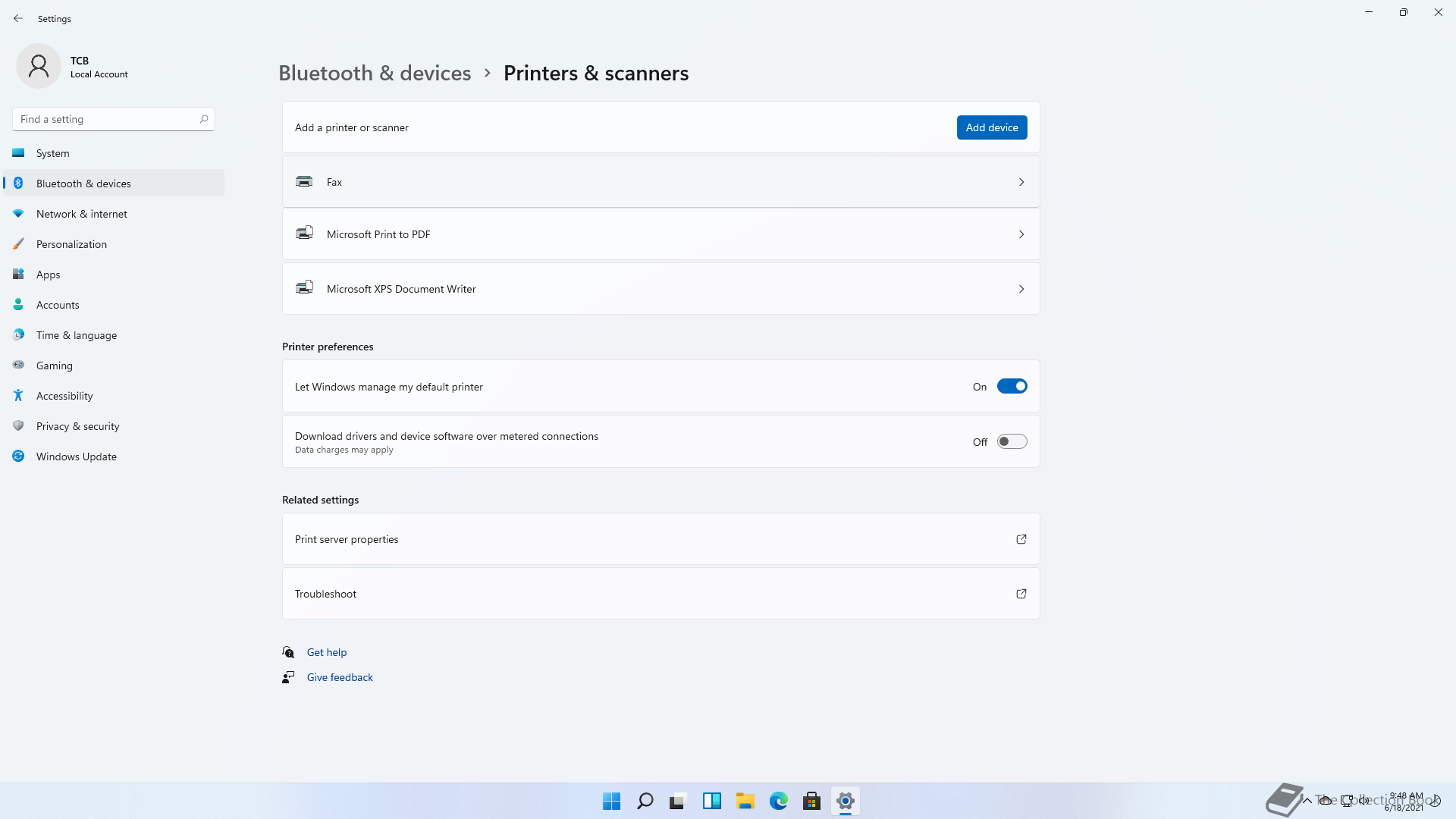Open Widgets from the taskbar
Image resolution: width=1456 pixels, height=819 pixels.
pyautogui.click(x=712, y=802)
